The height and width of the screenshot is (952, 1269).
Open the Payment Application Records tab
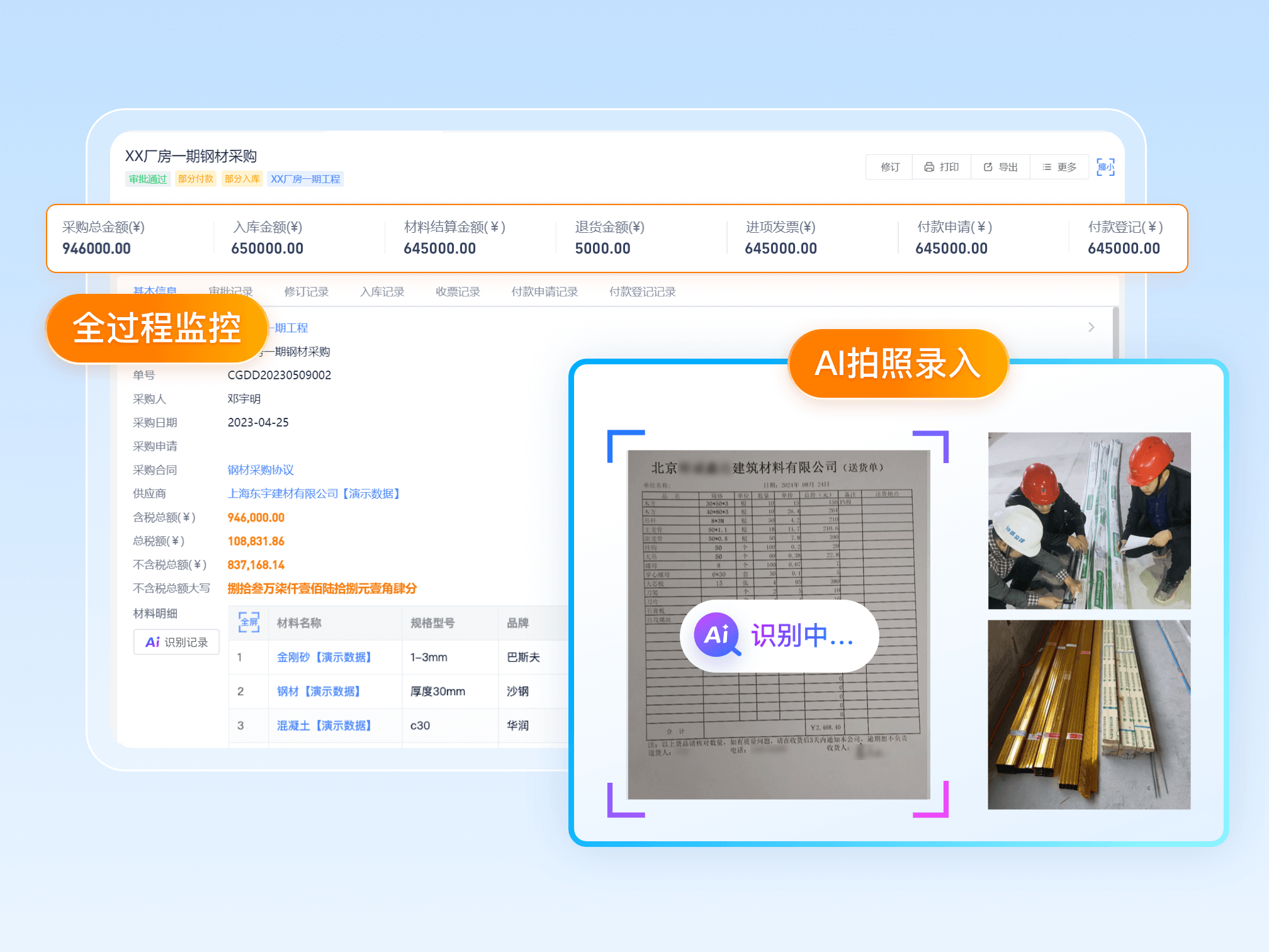click(544, 292)
